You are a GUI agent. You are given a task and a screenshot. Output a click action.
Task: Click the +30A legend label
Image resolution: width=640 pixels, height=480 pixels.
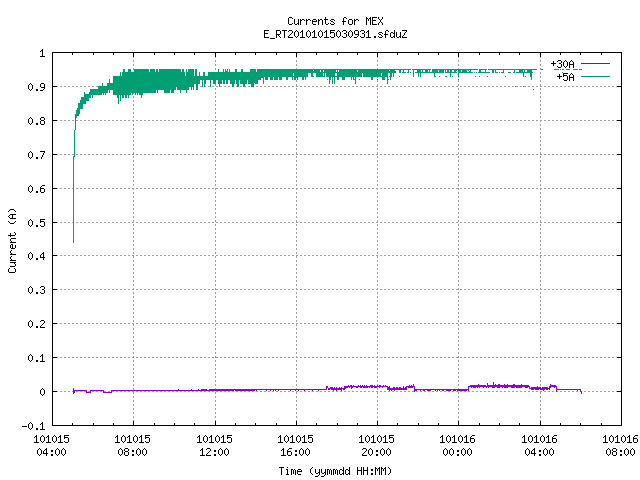pyautogui.click(x=562, y=64)
